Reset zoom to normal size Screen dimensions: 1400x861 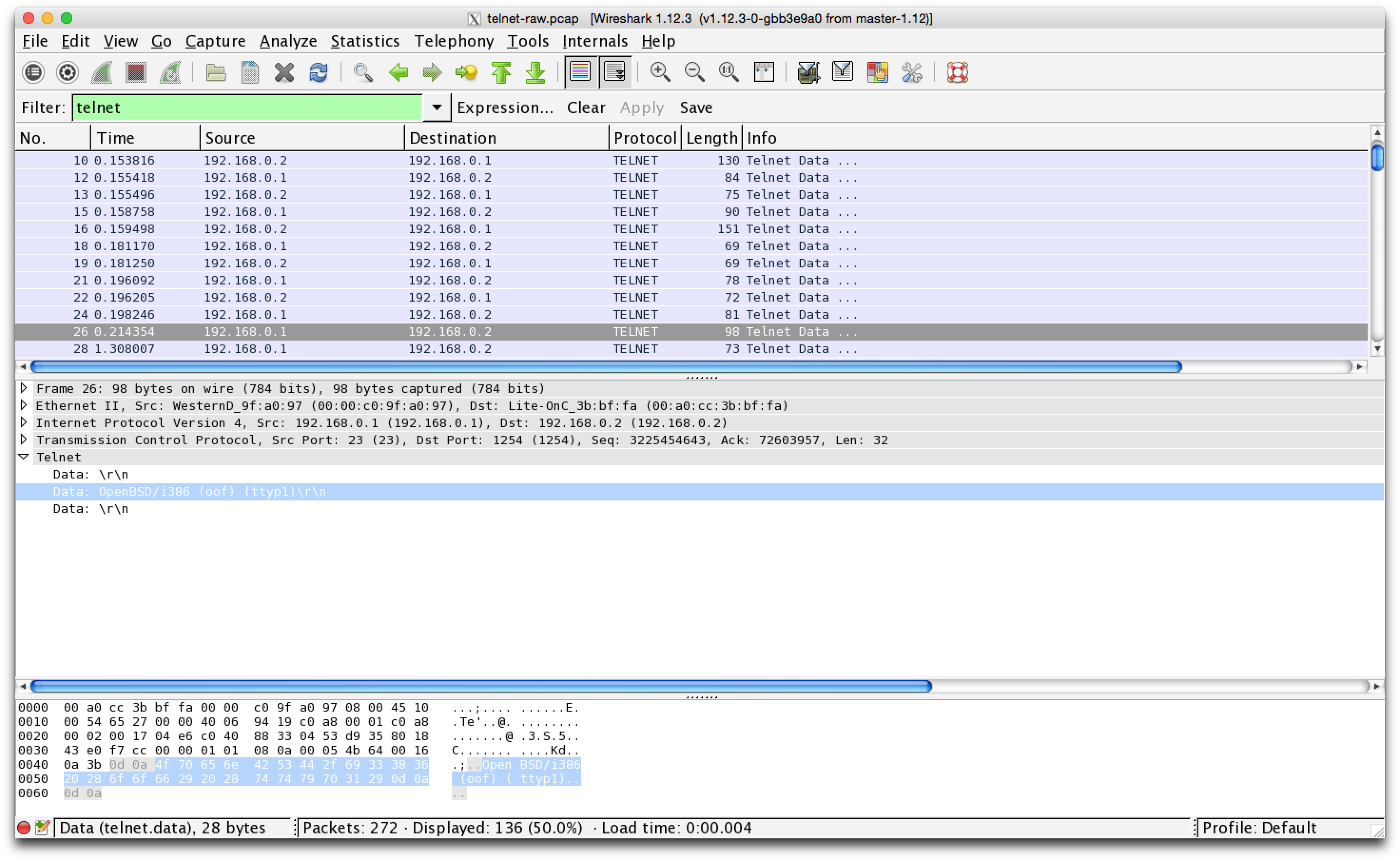tap(729, 72)
